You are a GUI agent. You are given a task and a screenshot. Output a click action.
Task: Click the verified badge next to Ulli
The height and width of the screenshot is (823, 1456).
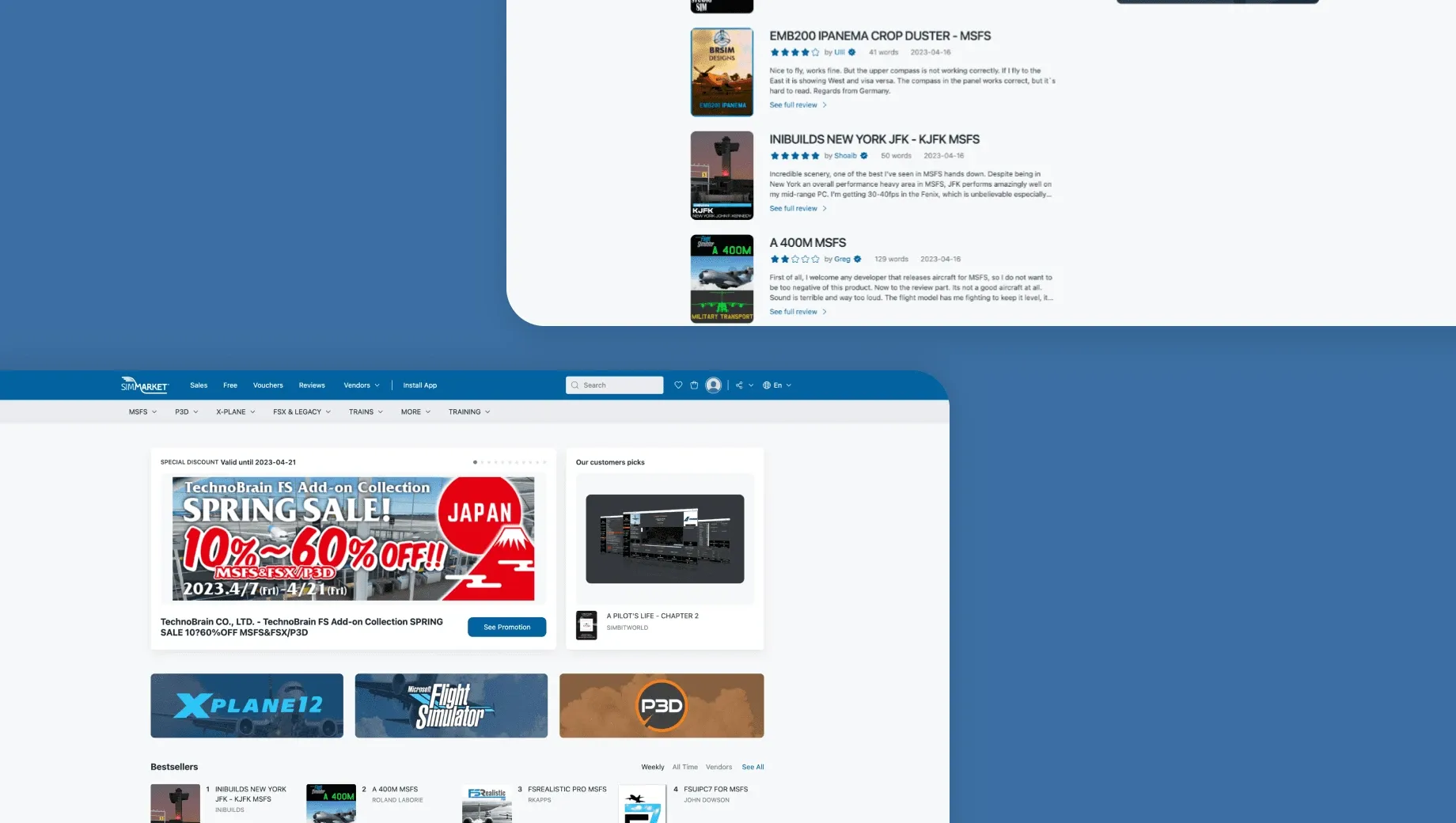[852, 52]
